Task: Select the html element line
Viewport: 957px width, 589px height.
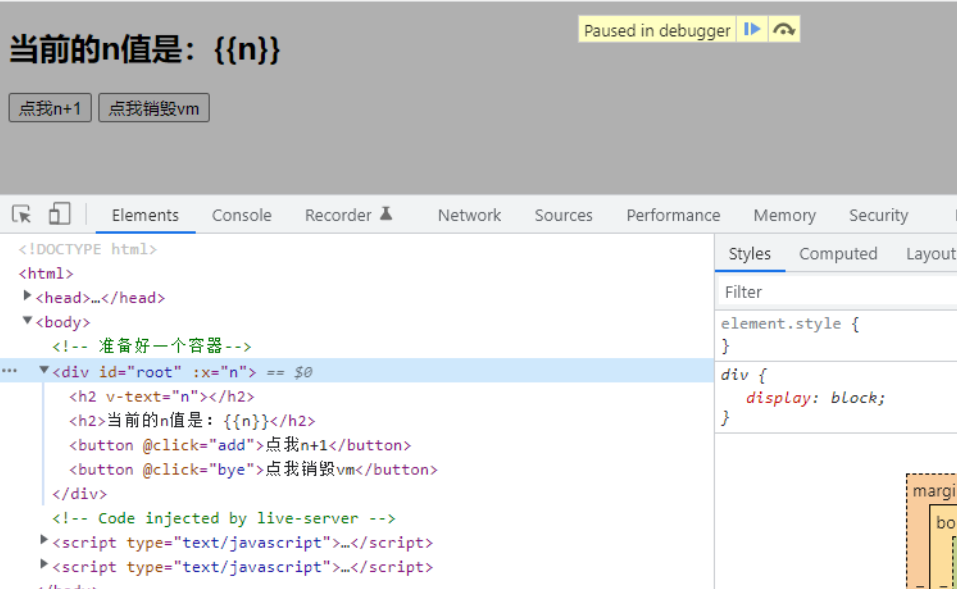Action: pyautogui.click(x=46, y=273)
